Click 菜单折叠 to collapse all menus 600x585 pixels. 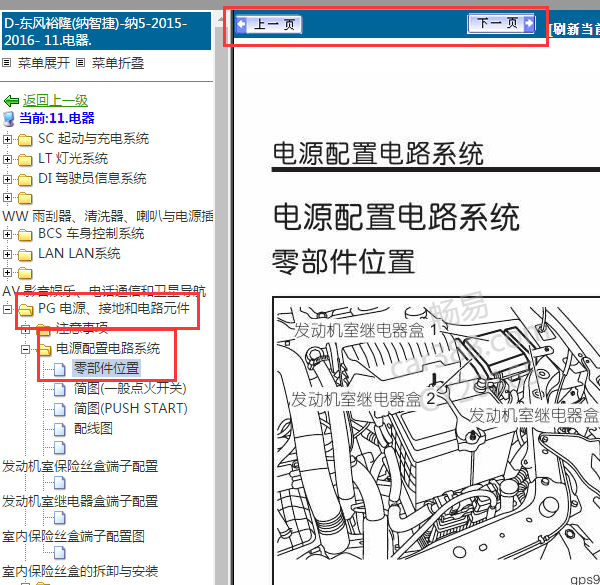click(118, 63)
